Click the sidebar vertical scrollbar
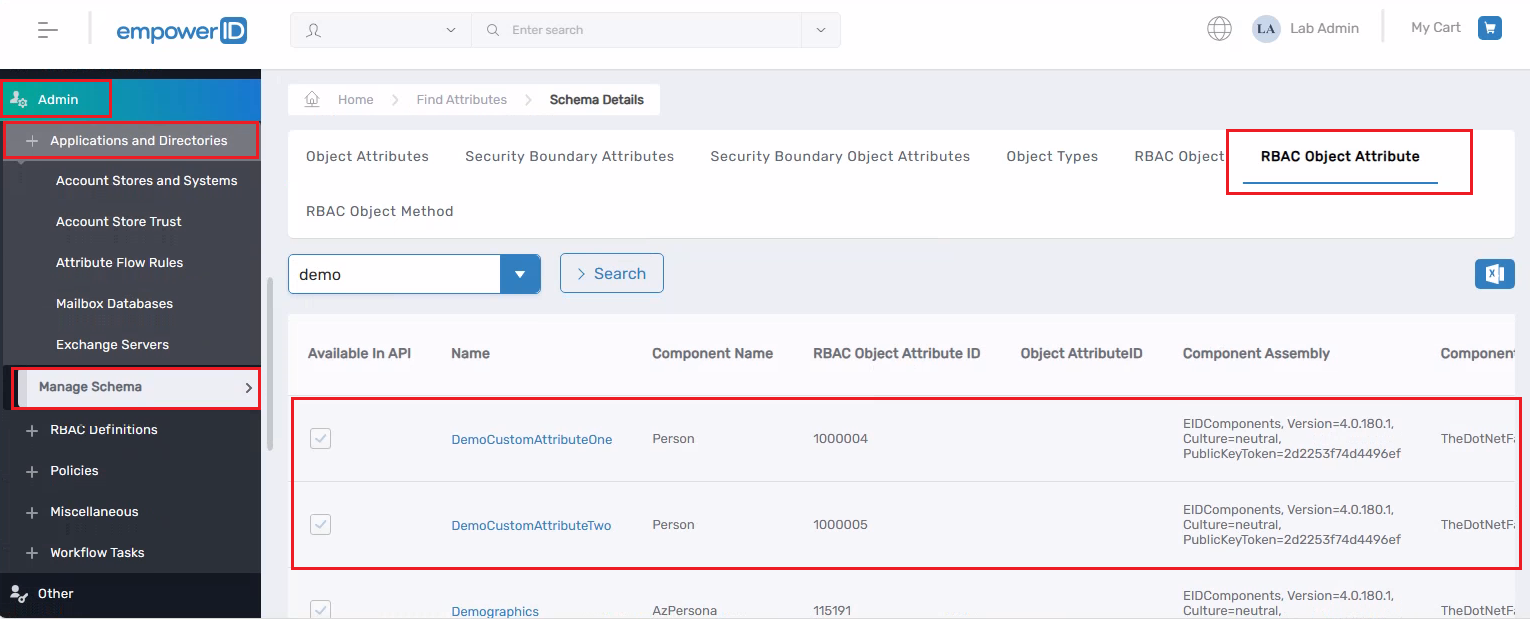Image resolution: width=1530 pixels, height=622 pixels. [269, 363]
